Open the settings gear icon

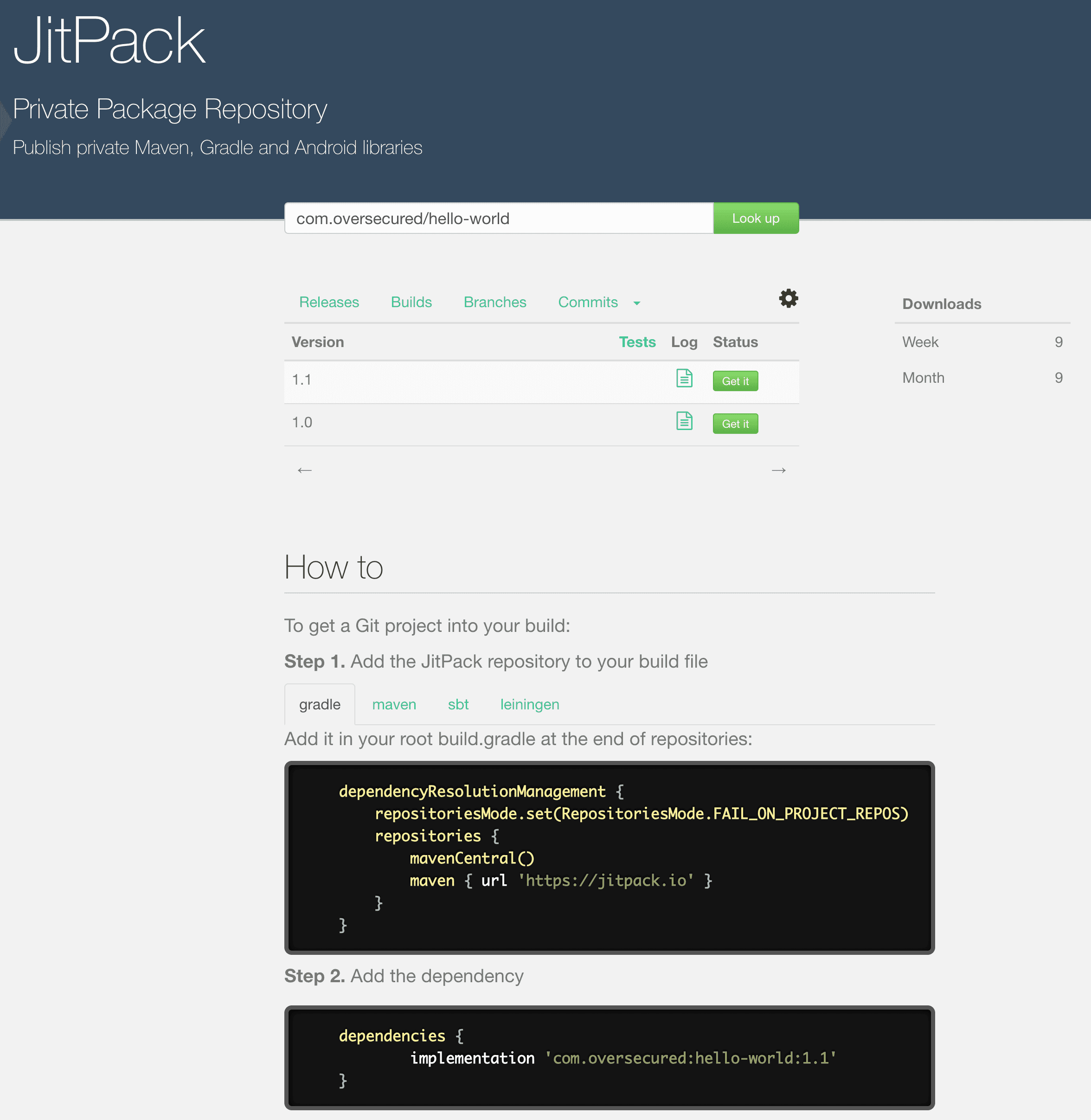tap(789, 298)
